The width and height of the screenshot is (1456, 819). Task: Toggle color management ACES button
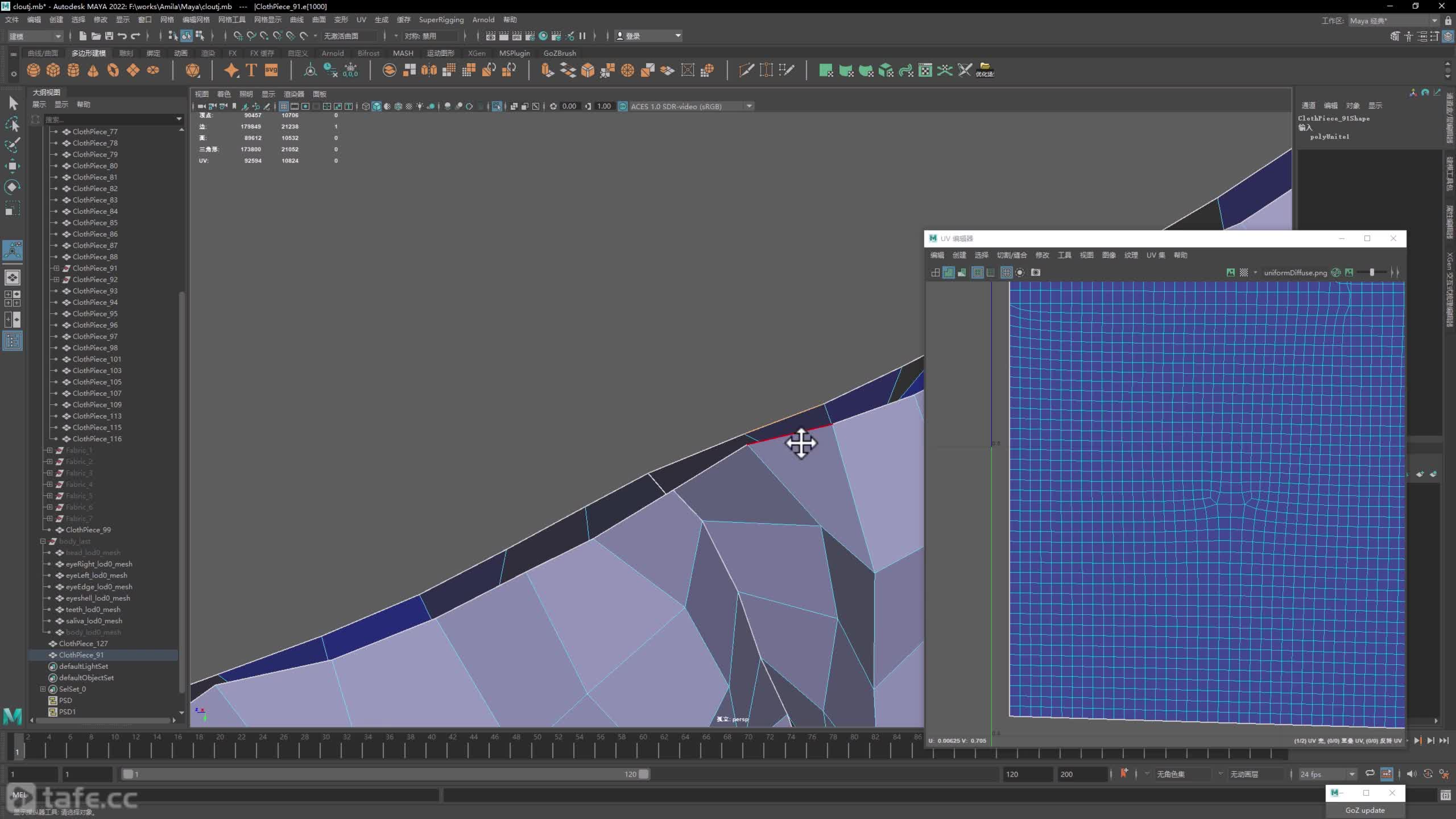coord(623,106)
